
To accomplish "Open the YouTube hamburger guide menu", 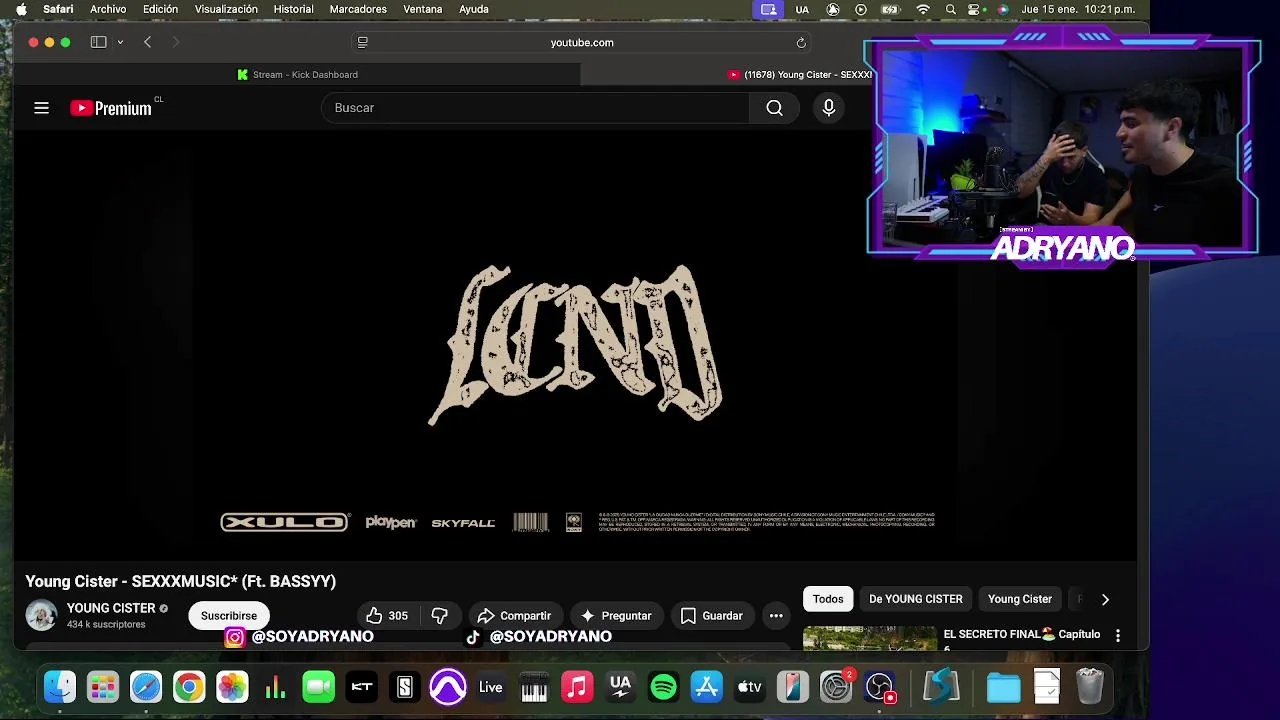I will (x=41, y=108).
